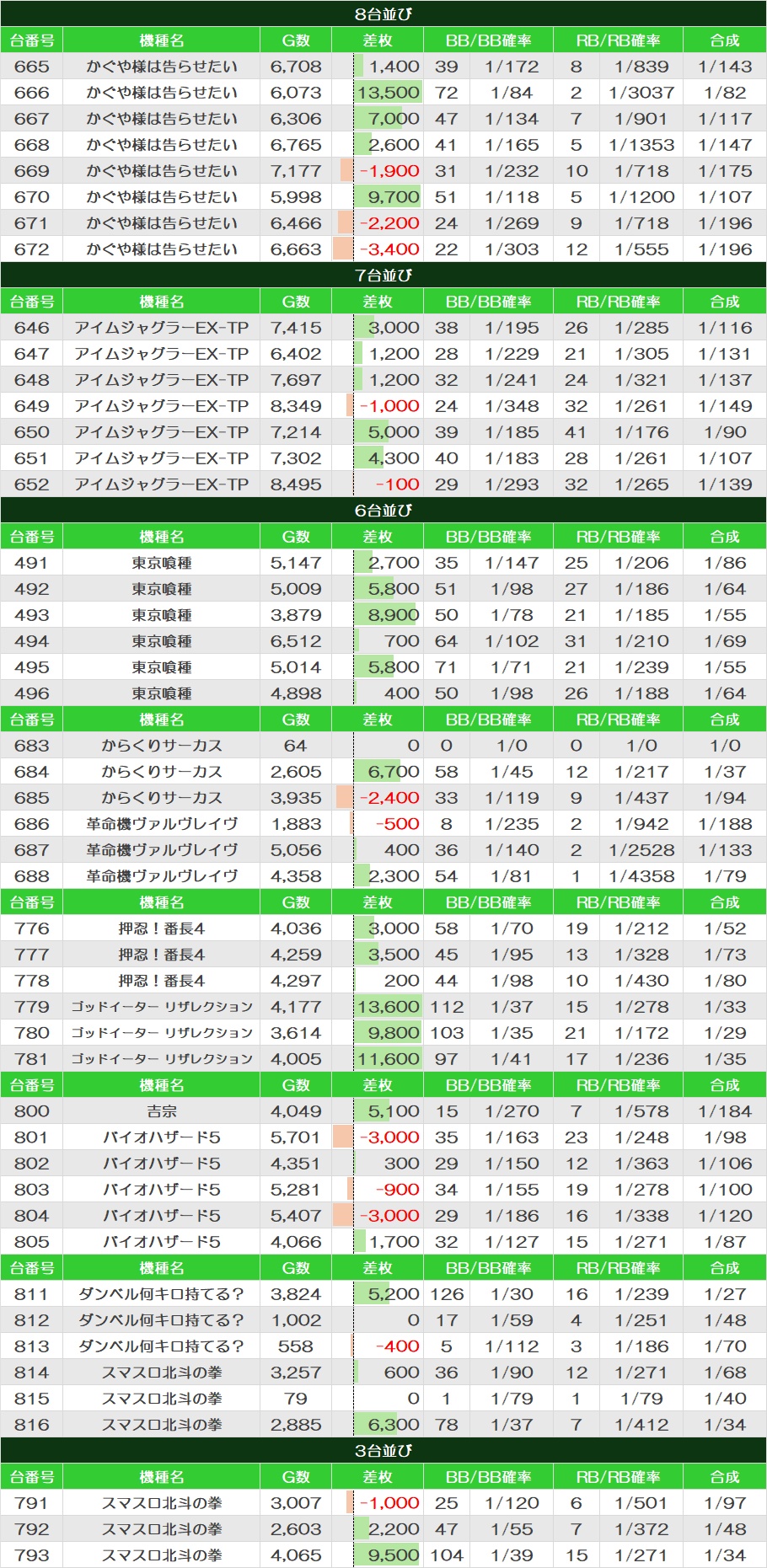Click 5,000 difference value in row 650

[x=394, y=432]
